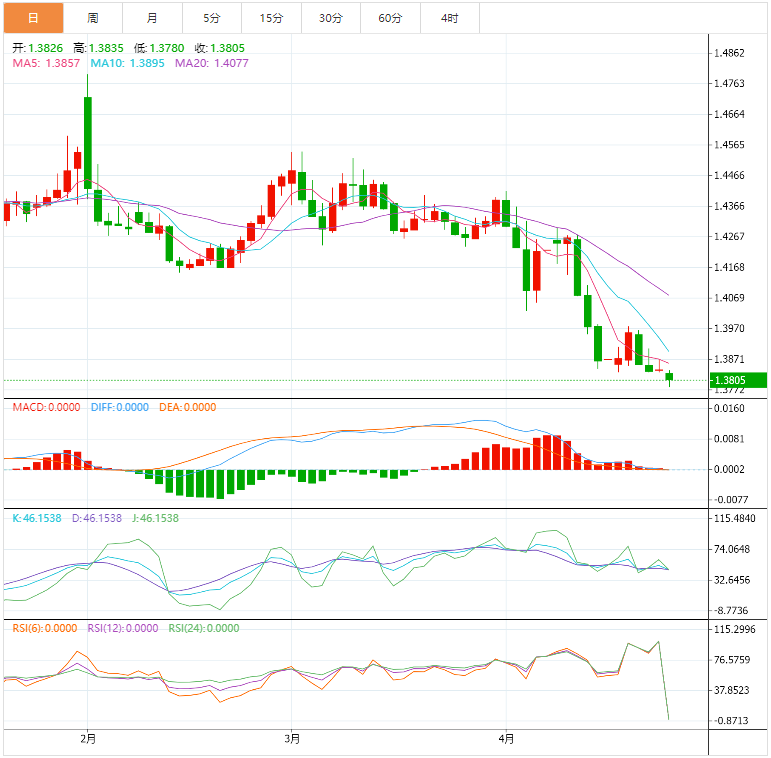The width and height of the screenshot is (771, 758).
Task: Click the 3月 date axis label
Action: (292, 739)
